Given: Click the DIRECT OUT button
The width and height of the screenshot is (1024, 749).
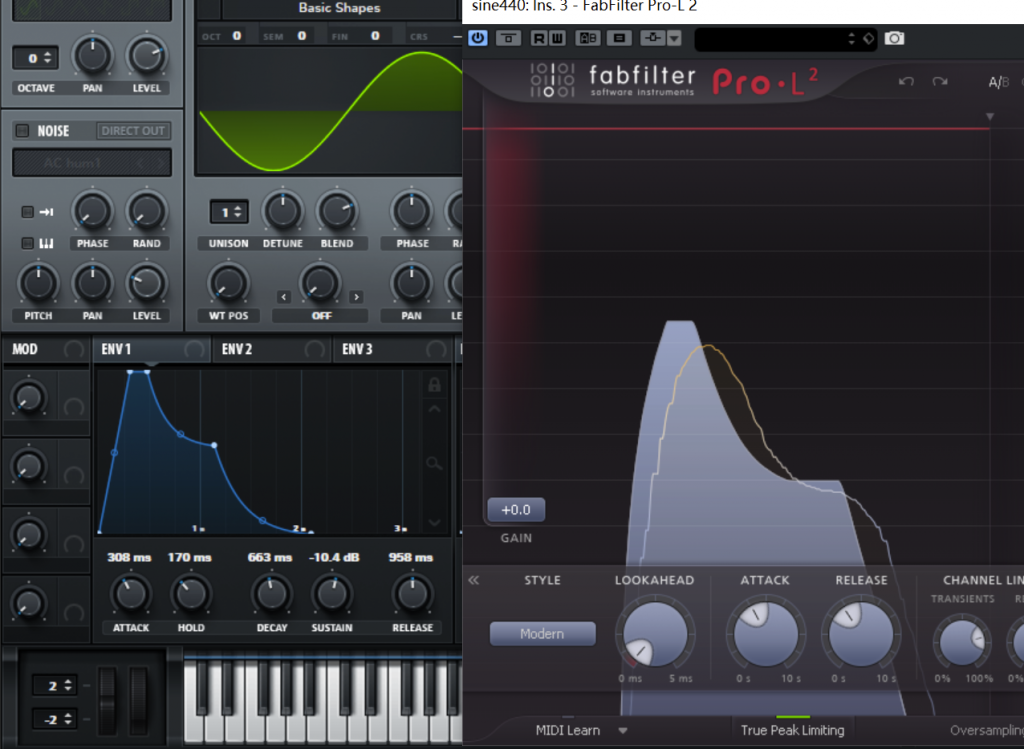Looking at the screenshot, I should click(133, 131).
